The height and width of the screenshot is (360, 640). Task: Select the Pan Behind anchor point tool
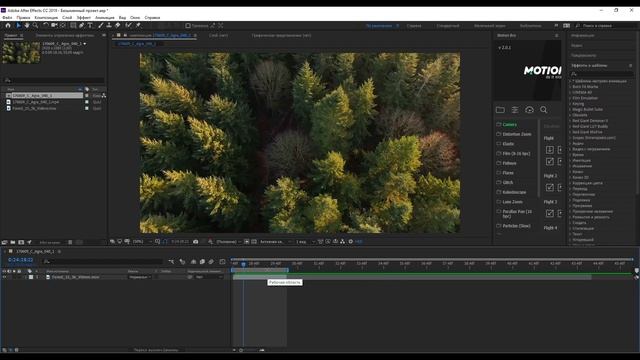tap(62, 25)
